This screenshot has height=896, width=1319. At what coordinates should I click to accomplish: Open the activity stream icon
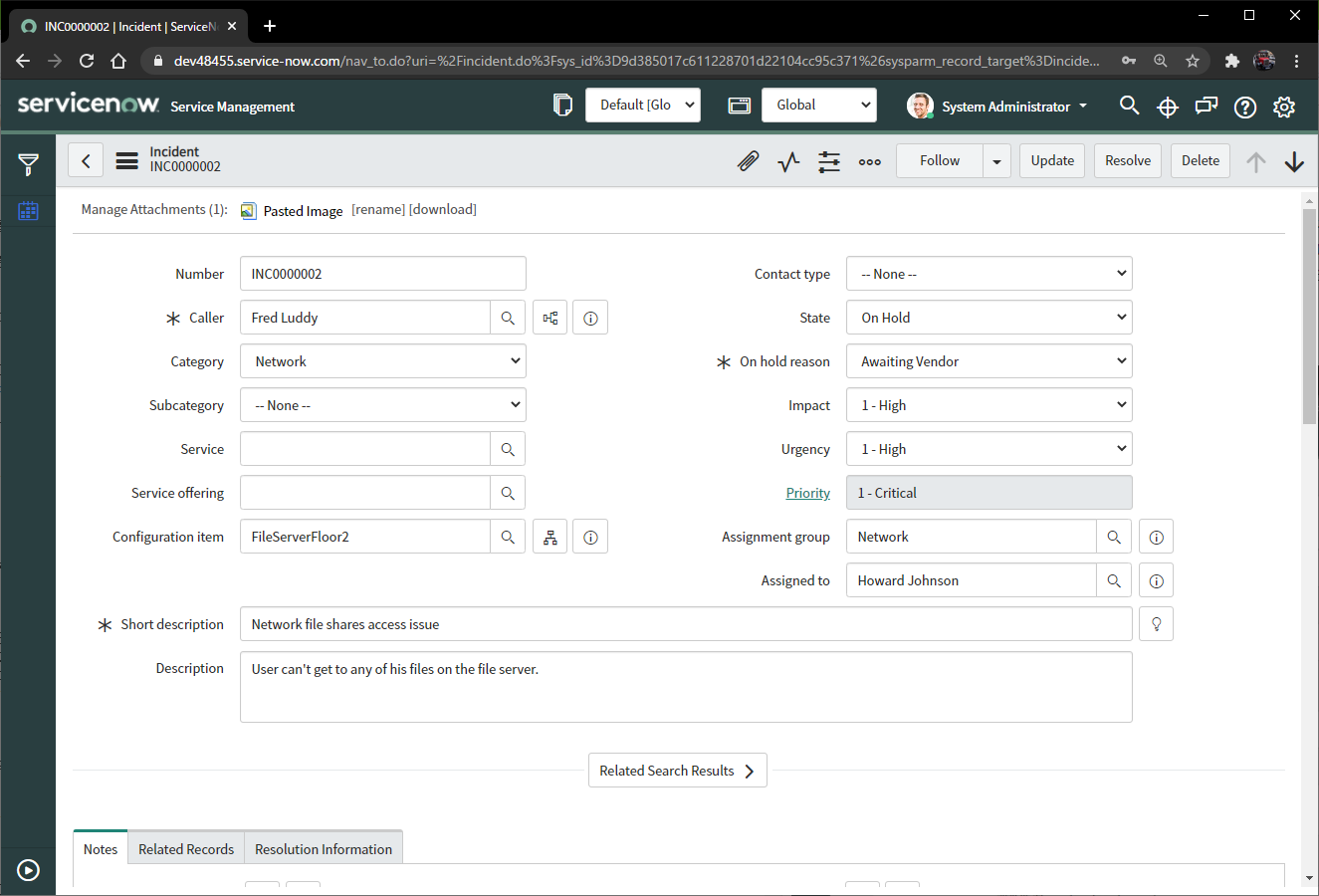click(x=788, y=161)
